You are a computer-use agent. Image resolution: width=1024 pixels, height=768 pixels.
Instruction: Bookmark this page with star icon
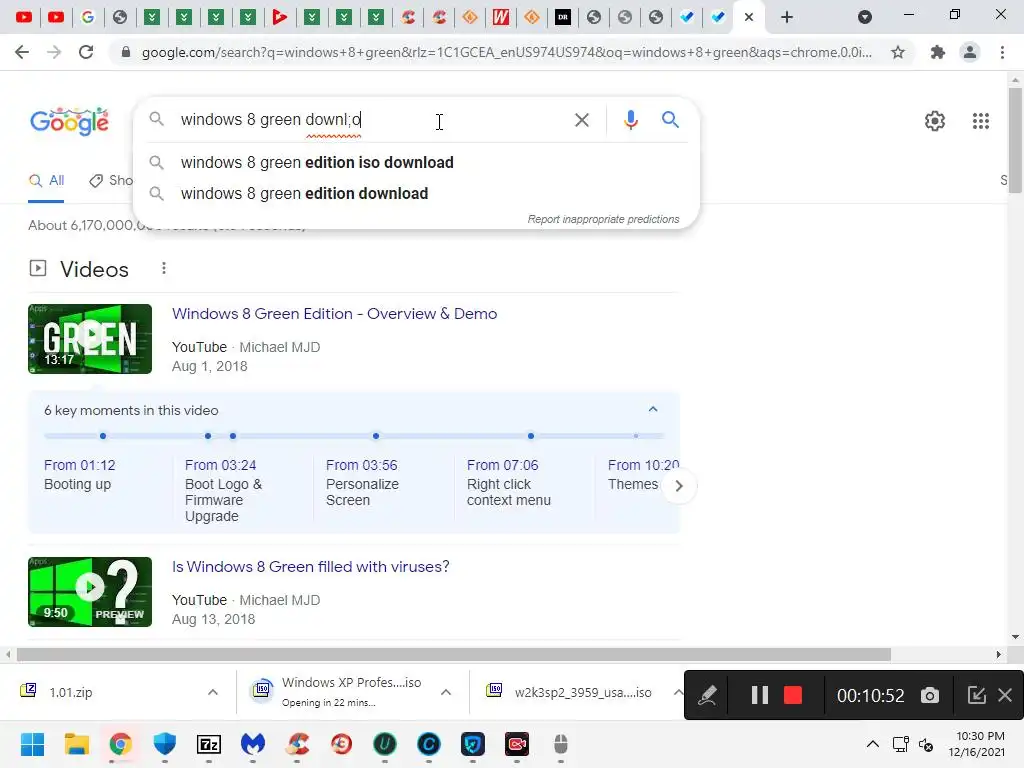tap(898, 52)
